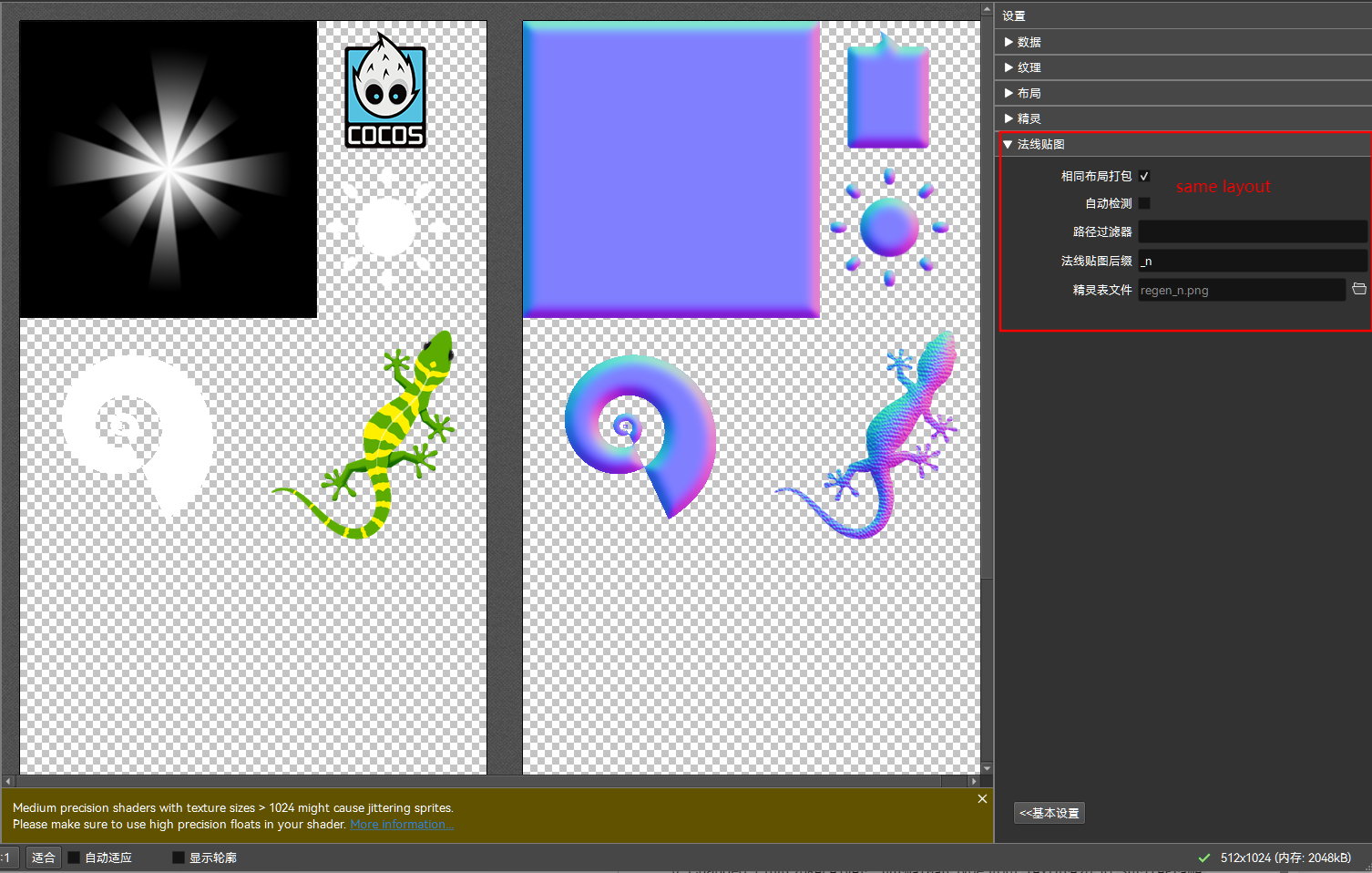Click the scroll left arrow of horizontal scrollbar
The image size is (1372, 873).
(x=8, y=781)
